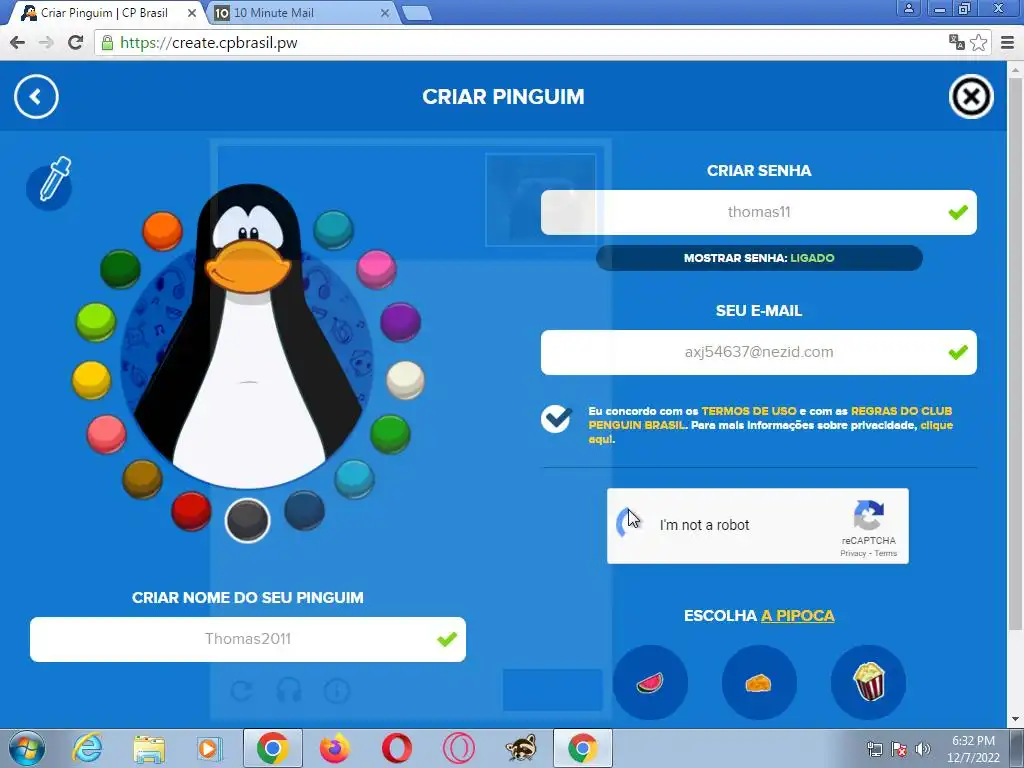Select the Criar Pinguim | CP Brasil tab
The width and height of the screenshot is (1024, 768).
pos(103,12)
